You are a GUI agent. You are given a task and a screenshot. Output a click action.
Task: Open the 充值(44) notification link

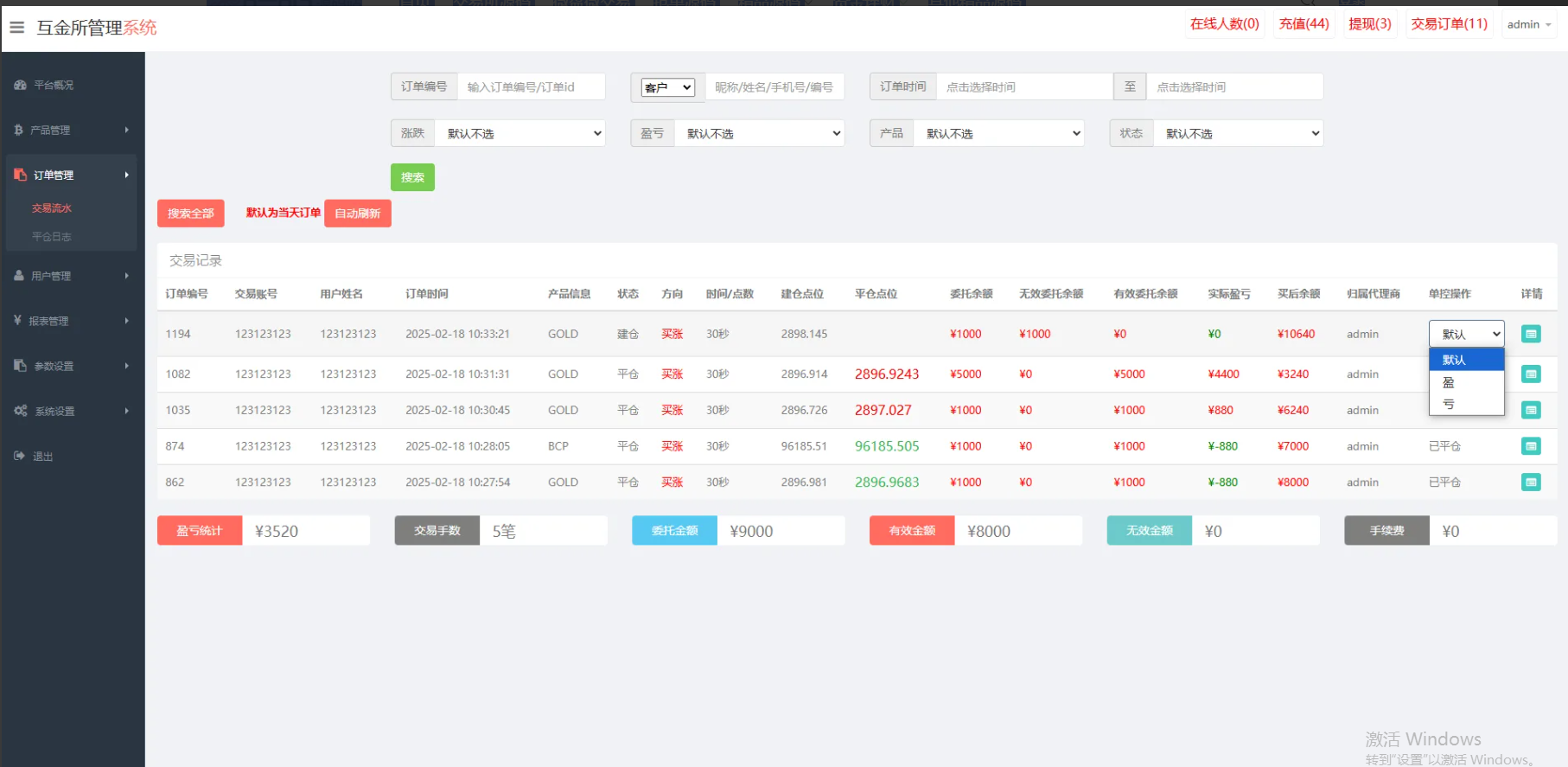[1303, 24]
